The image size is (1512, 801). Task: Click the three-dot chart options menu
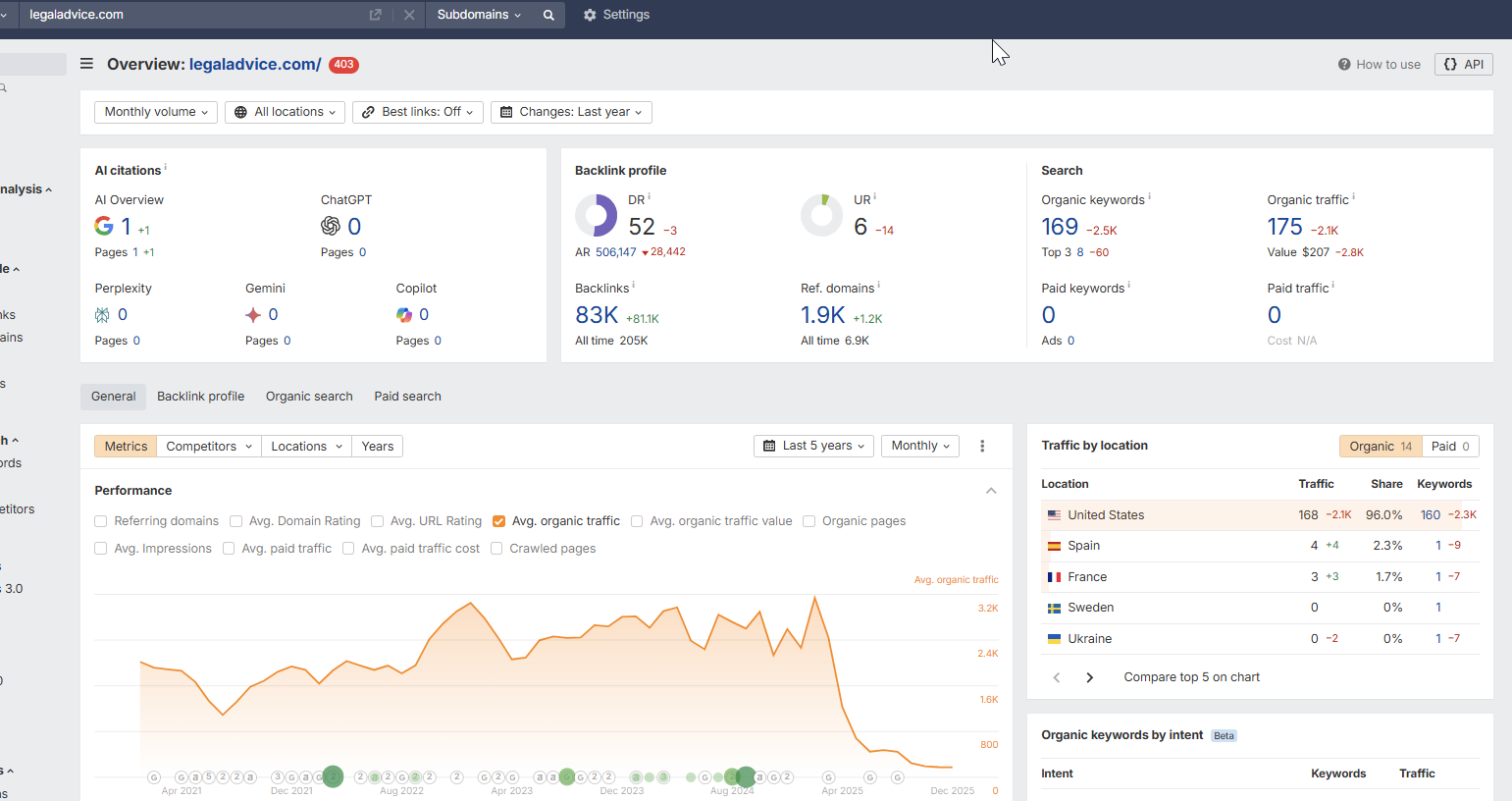pos(982,446)
